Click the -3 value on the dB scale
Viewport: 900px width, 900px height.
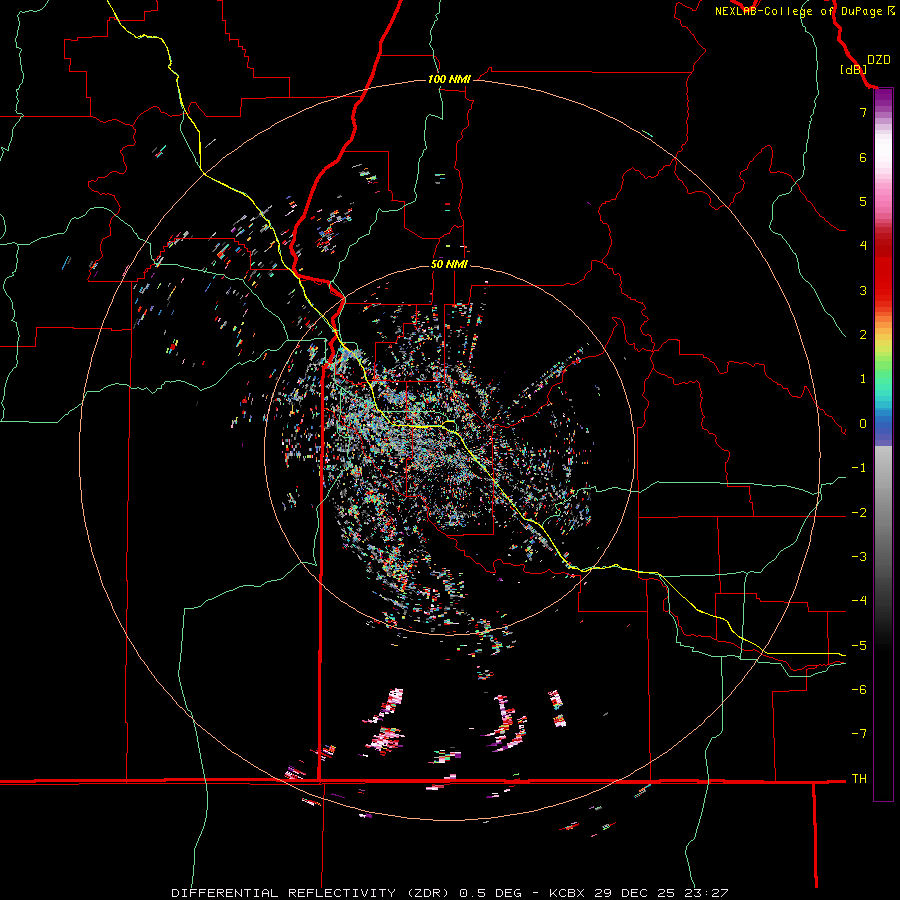click(859, 557)
